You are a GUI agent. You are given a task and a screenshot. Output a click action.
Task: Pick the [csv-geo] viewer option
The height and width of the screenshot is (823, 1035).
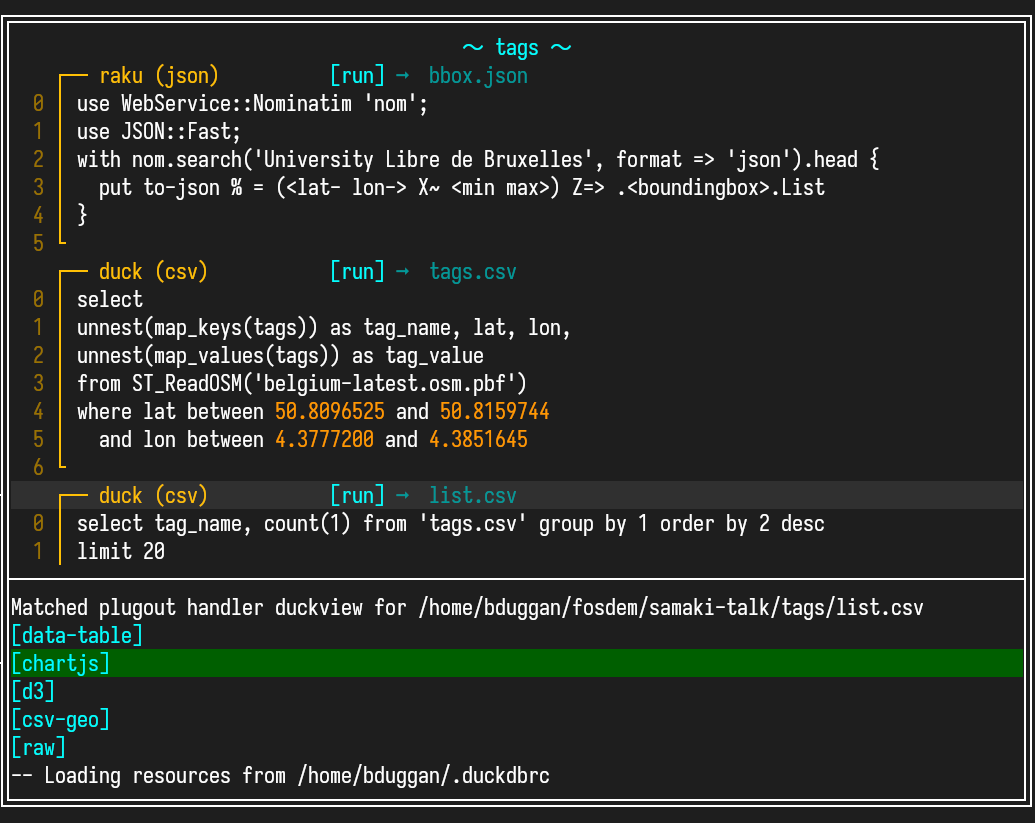point(60,719)
